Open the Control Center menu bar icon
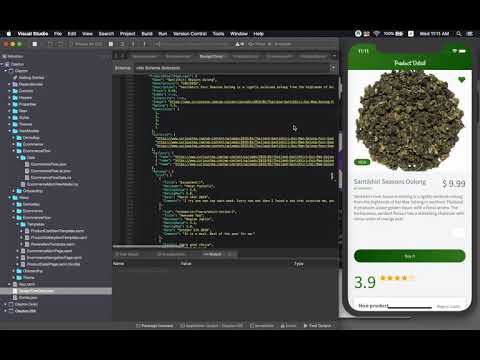Image resolution: width=480 pixels, height=360 pixels. pyautogui.click(x=470, y=34)
